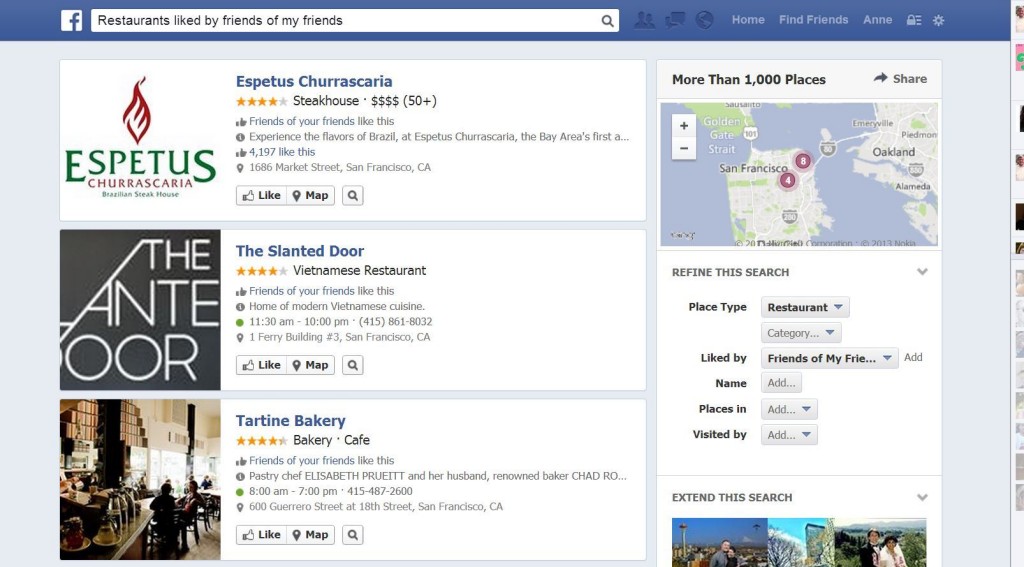The height and width of the screenshot is (567, 1024).
Task: Open the Tartine Bakery page link
Action: click(x=290, y=421)
